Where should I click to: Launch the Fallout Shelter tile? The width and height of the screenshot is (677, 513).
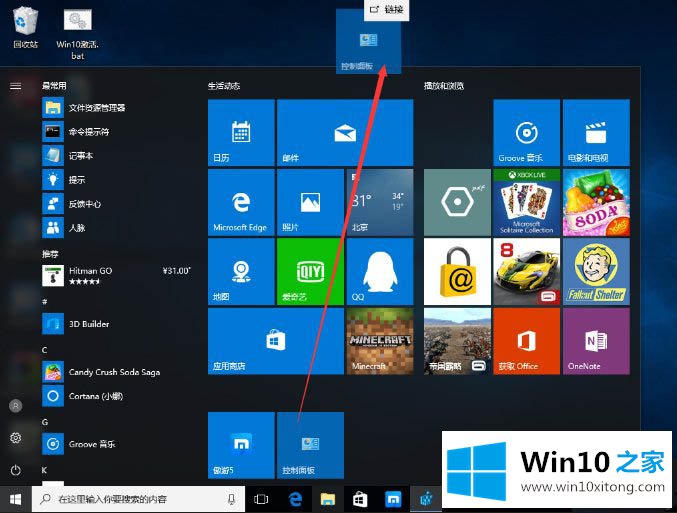(x=596, y=272)
